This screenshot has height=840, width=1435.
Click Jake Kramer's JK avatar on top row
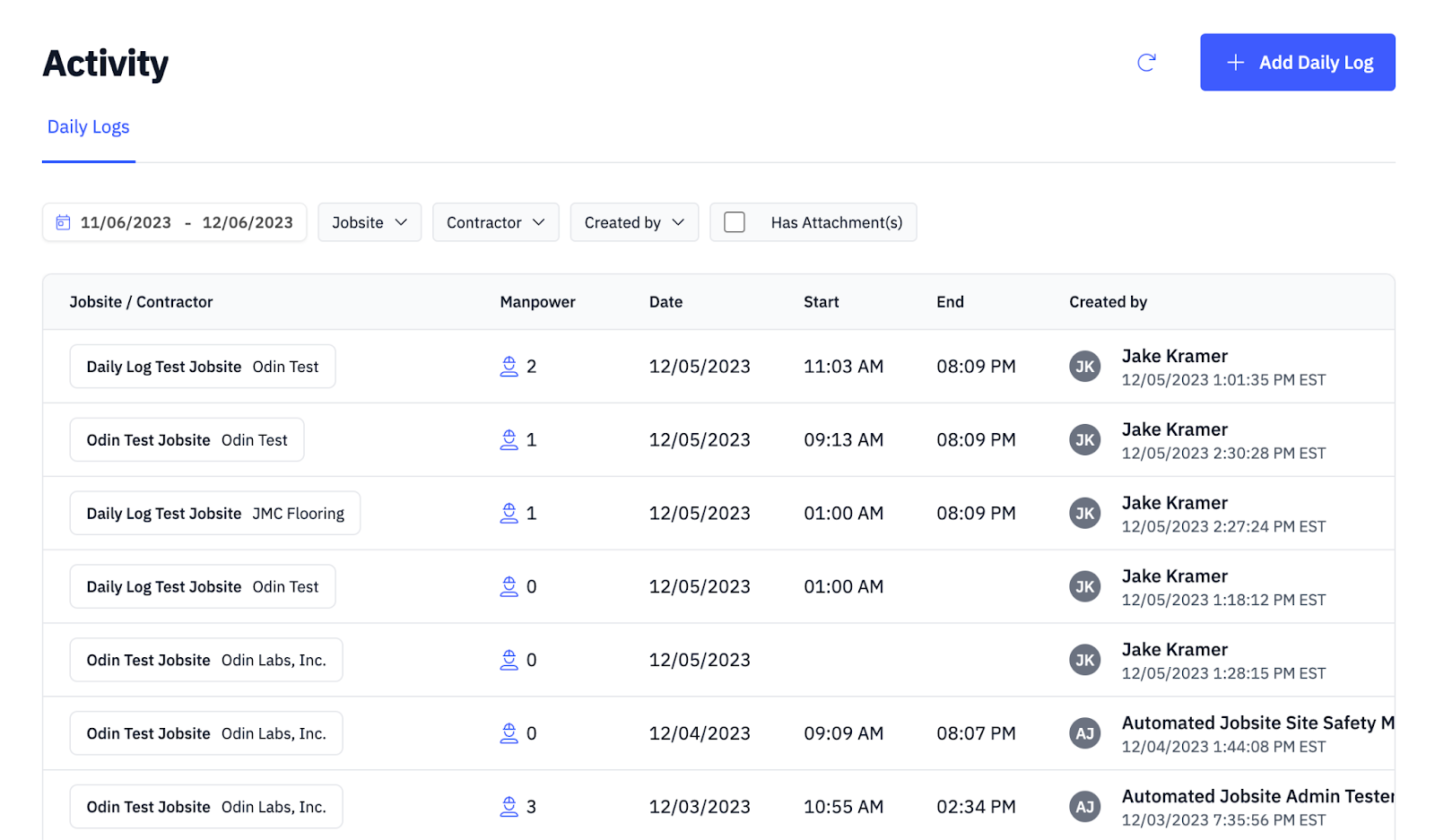pyautogui.click(x=1084, y=366)
